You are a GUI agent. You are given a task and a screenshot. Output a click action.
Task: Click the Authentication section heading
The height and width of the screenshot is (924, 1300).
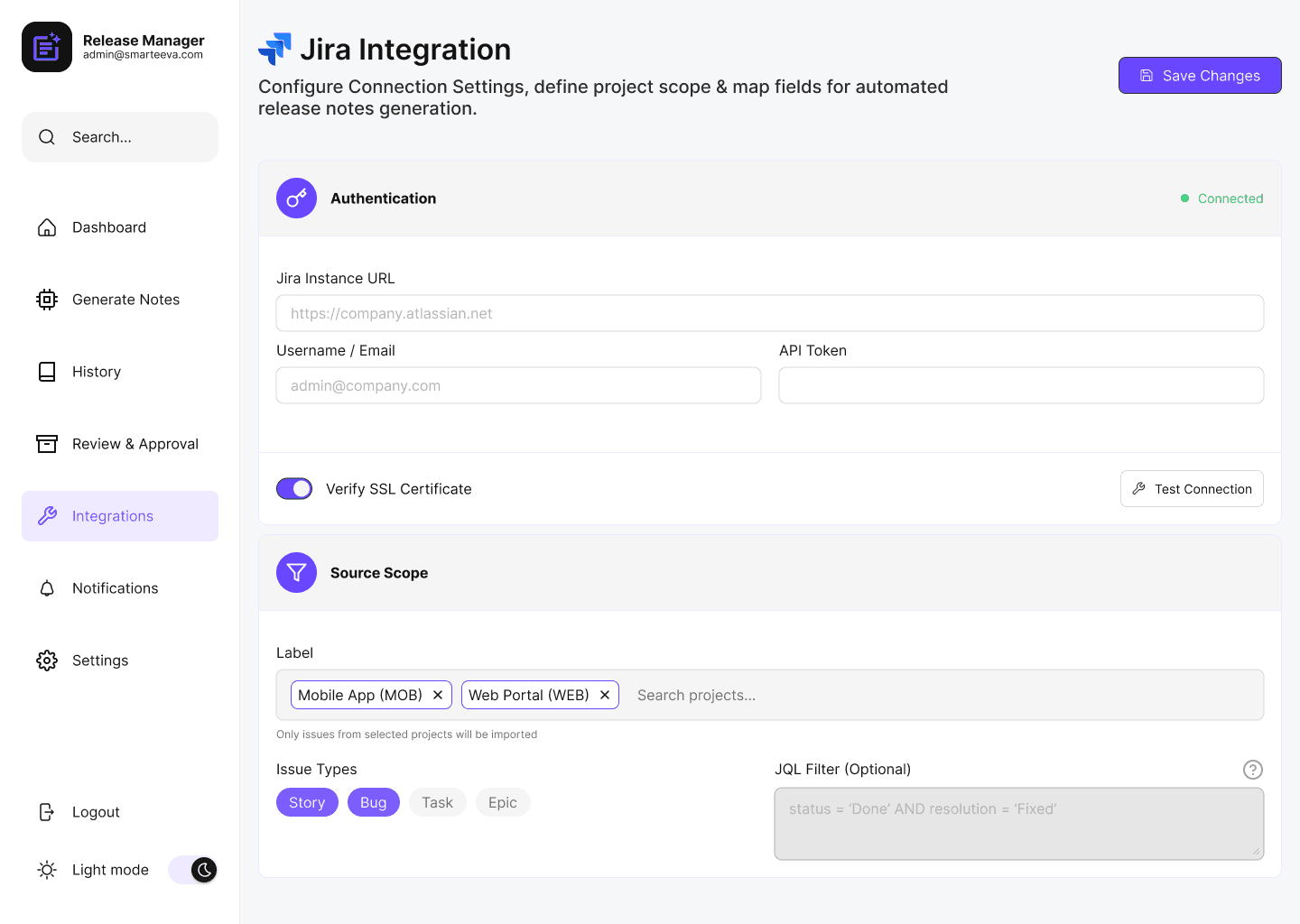(x=384, y=199)
